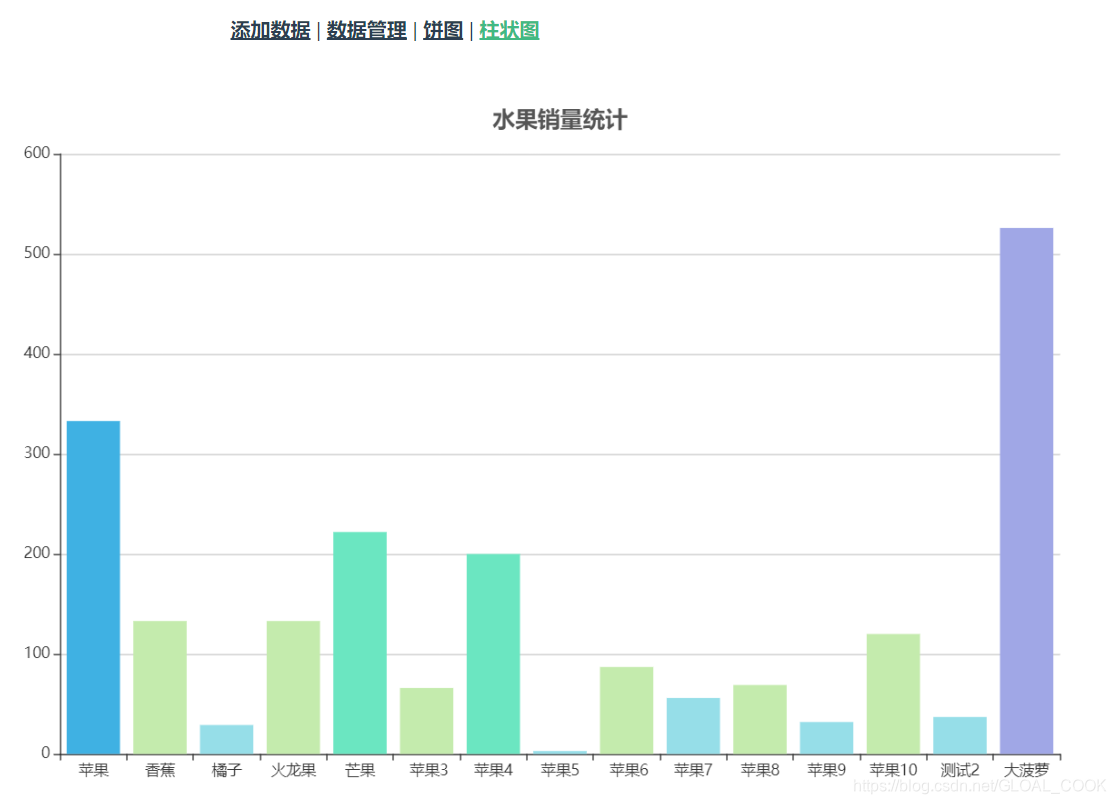
Task: Go to the 数据管理 page
Action: 367,31
